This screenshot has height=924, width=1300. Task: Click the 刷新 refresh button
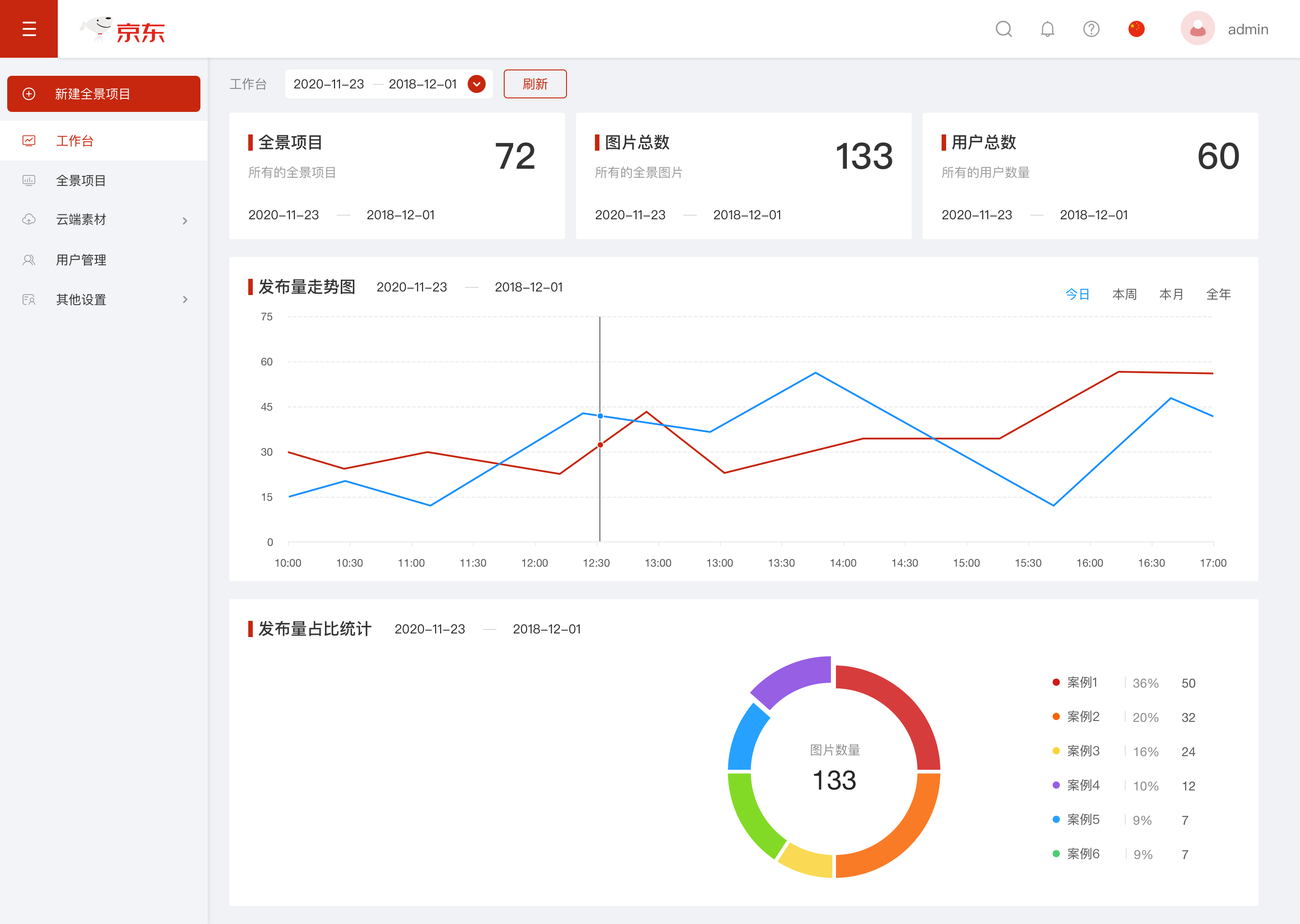535,84
